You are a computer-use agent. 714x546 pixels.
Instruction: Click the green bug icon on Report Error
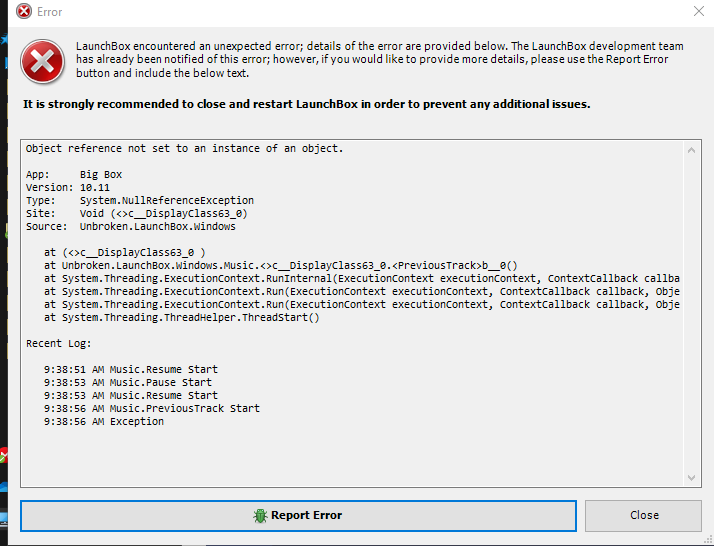tap(260, 515)
